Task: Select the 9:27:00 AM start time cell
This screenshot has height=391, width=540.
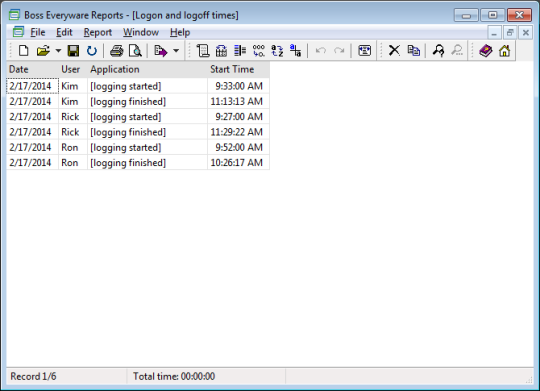Action: (238, 116)
